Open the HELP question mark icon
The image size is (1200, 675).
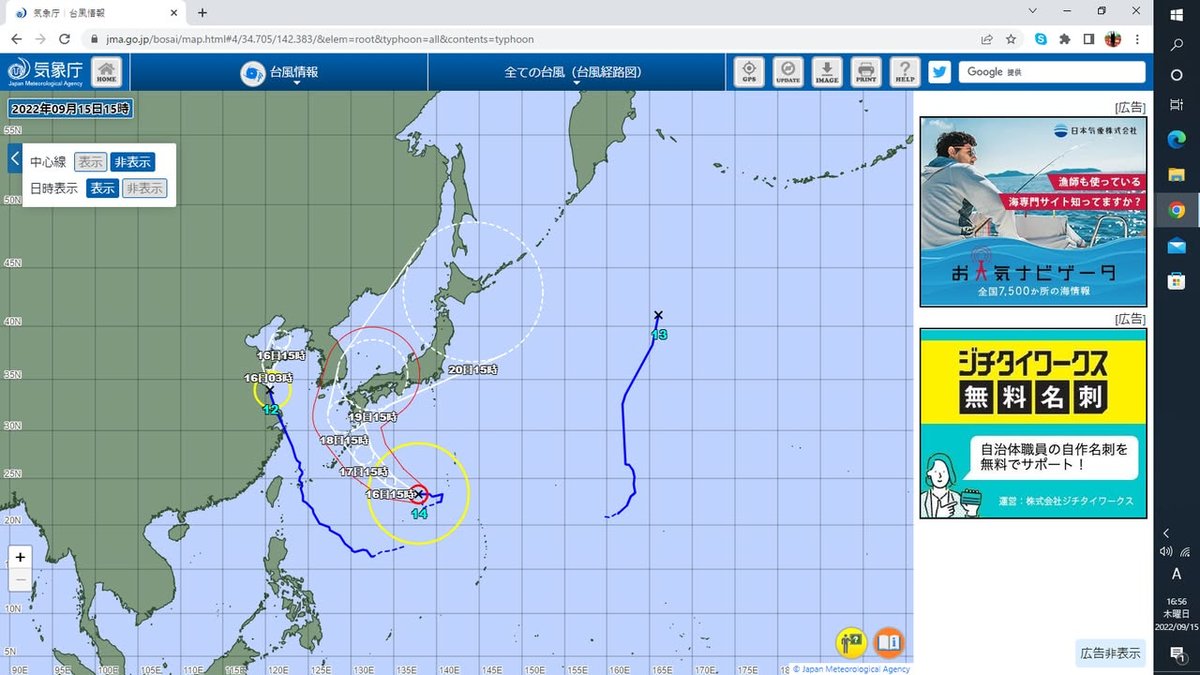905,72
